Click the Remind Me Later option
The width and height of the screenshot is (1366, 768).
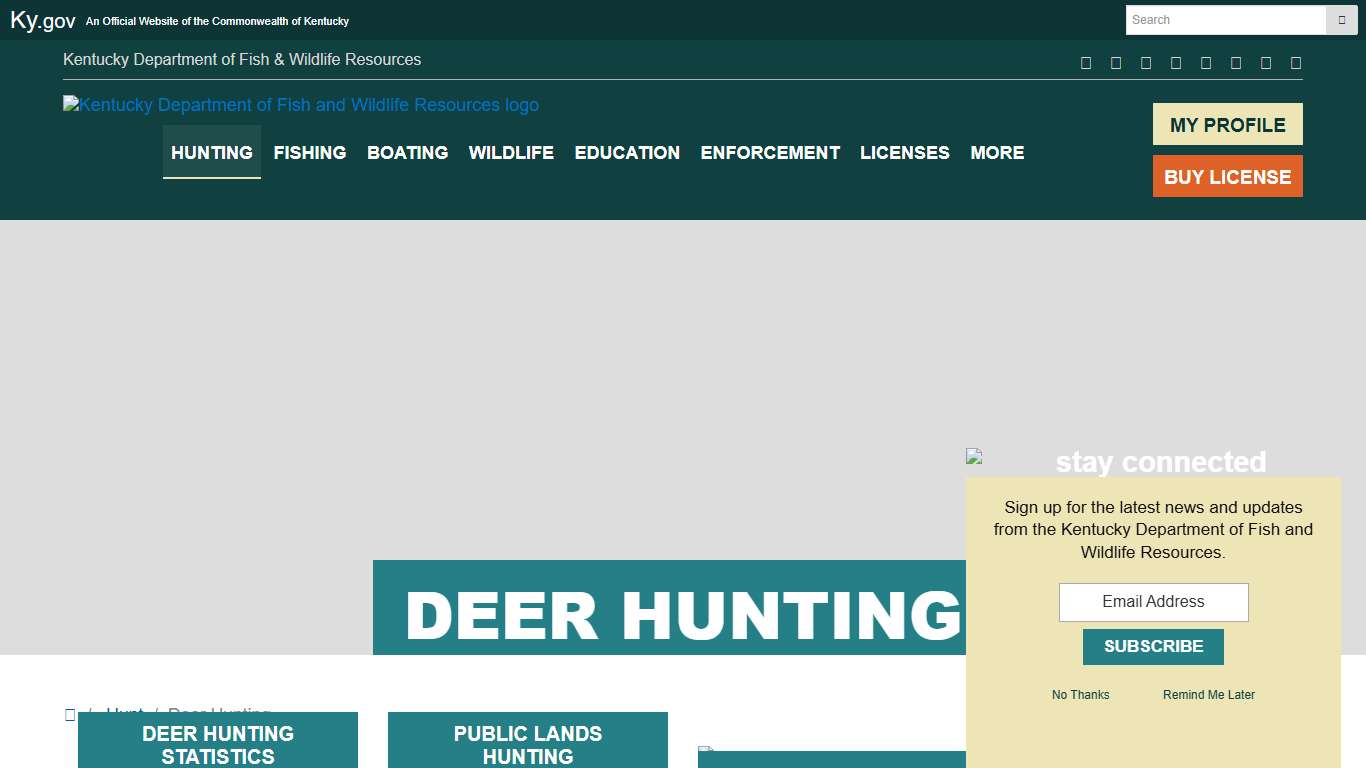pyautogui.click(x=1208, y=694)
